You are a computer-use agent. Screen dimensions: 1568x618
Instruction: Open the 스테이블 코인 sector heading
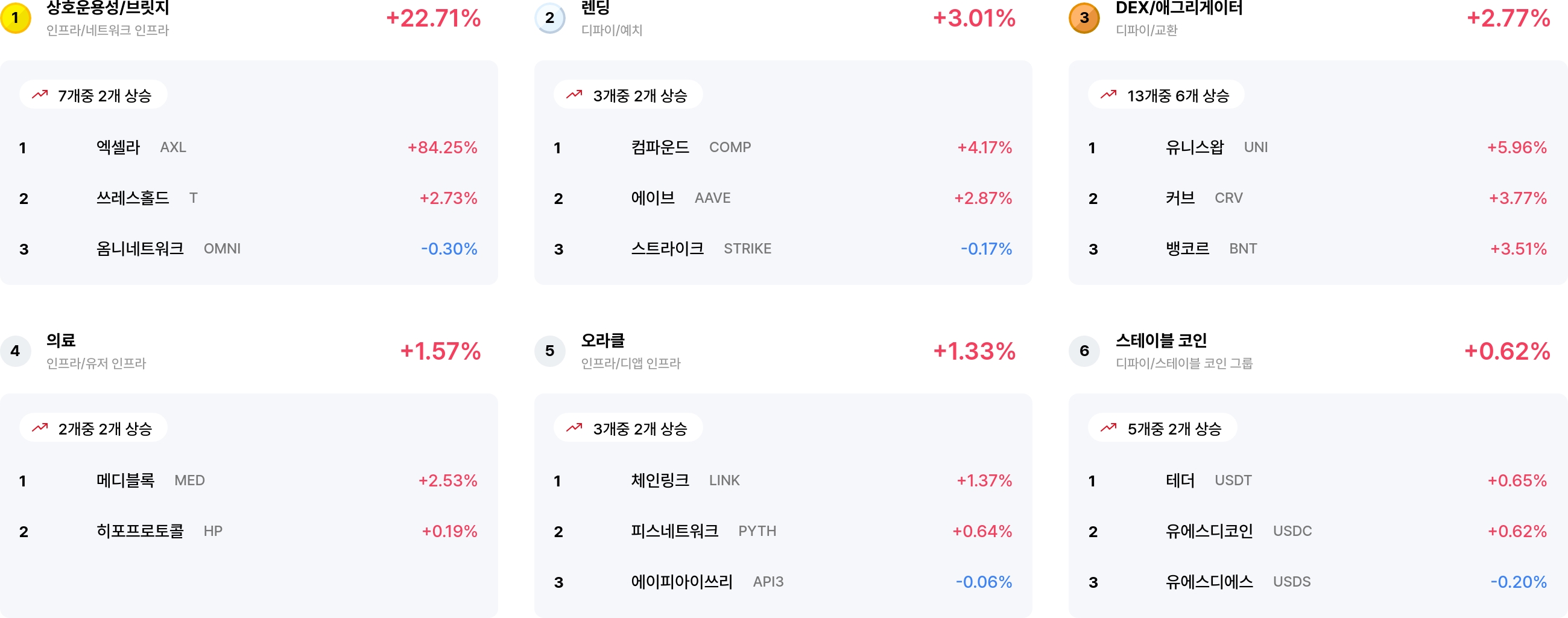[x=1161, y=340]
